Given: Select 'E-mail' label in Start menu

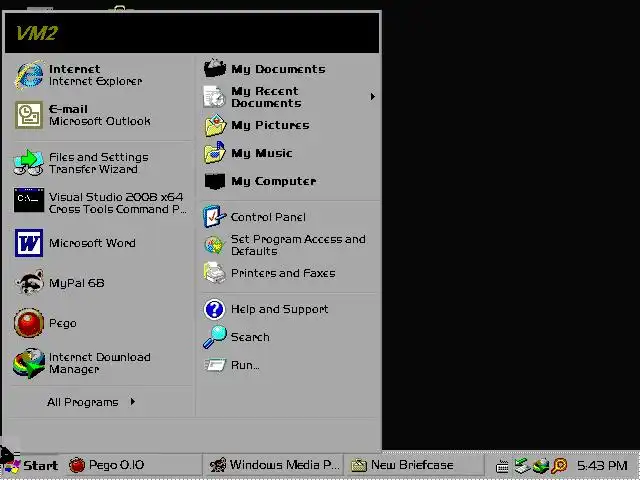Looking at the screenshot, I should point(68,109).
